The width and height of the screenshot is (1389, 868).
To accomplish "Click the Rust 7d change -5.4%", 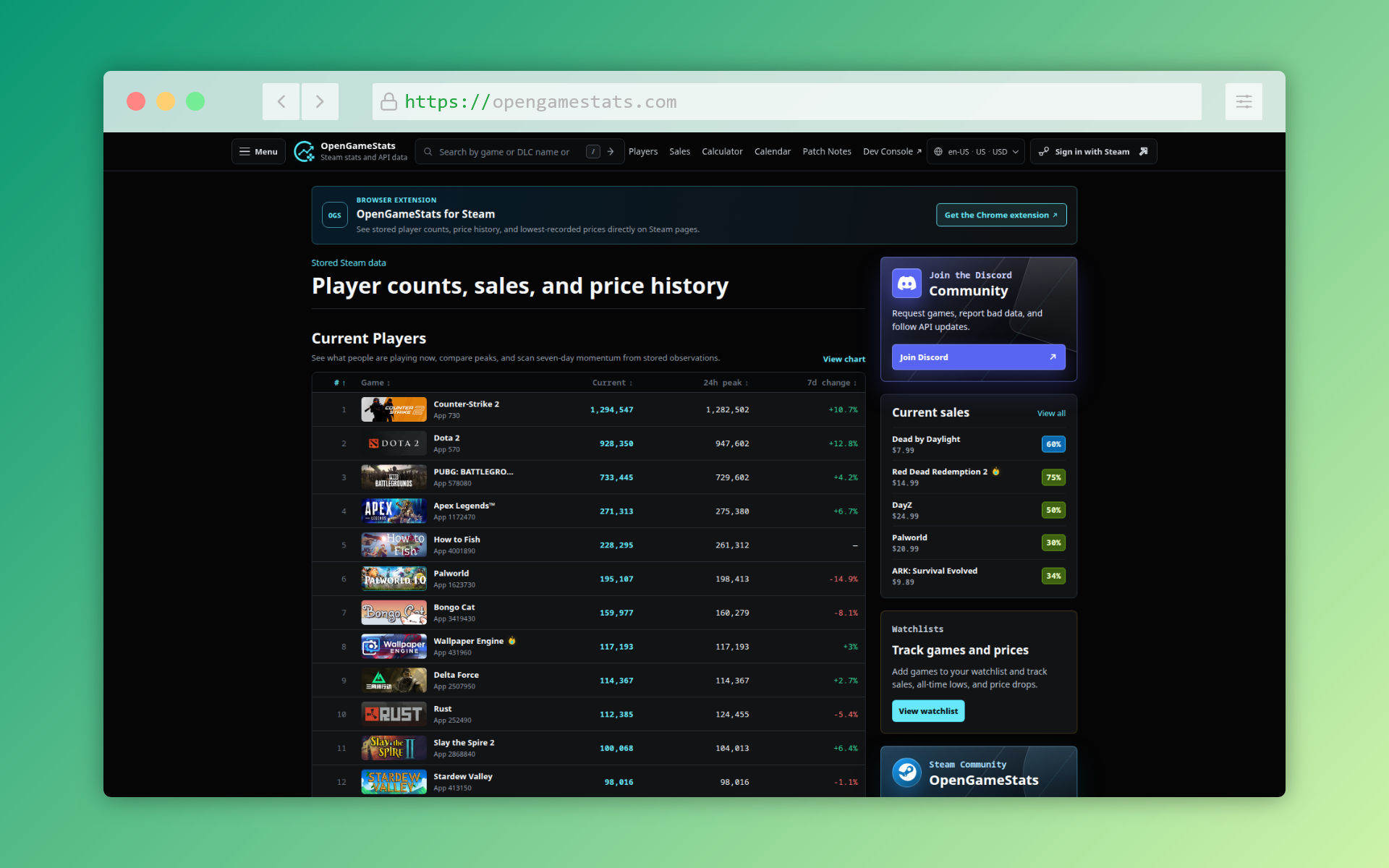I will 846,715.
